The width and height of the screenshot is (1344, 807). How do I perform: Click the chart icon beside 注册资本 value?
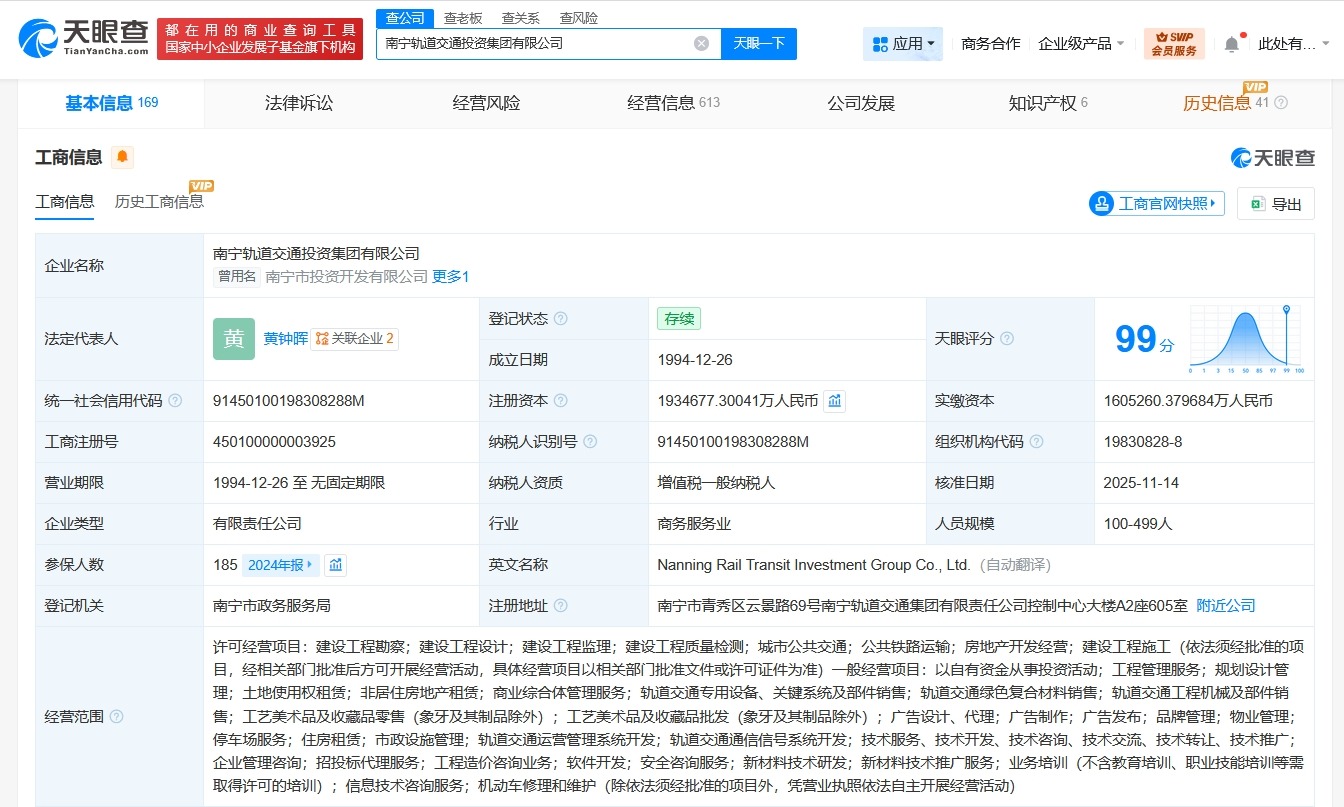point(835,400)
